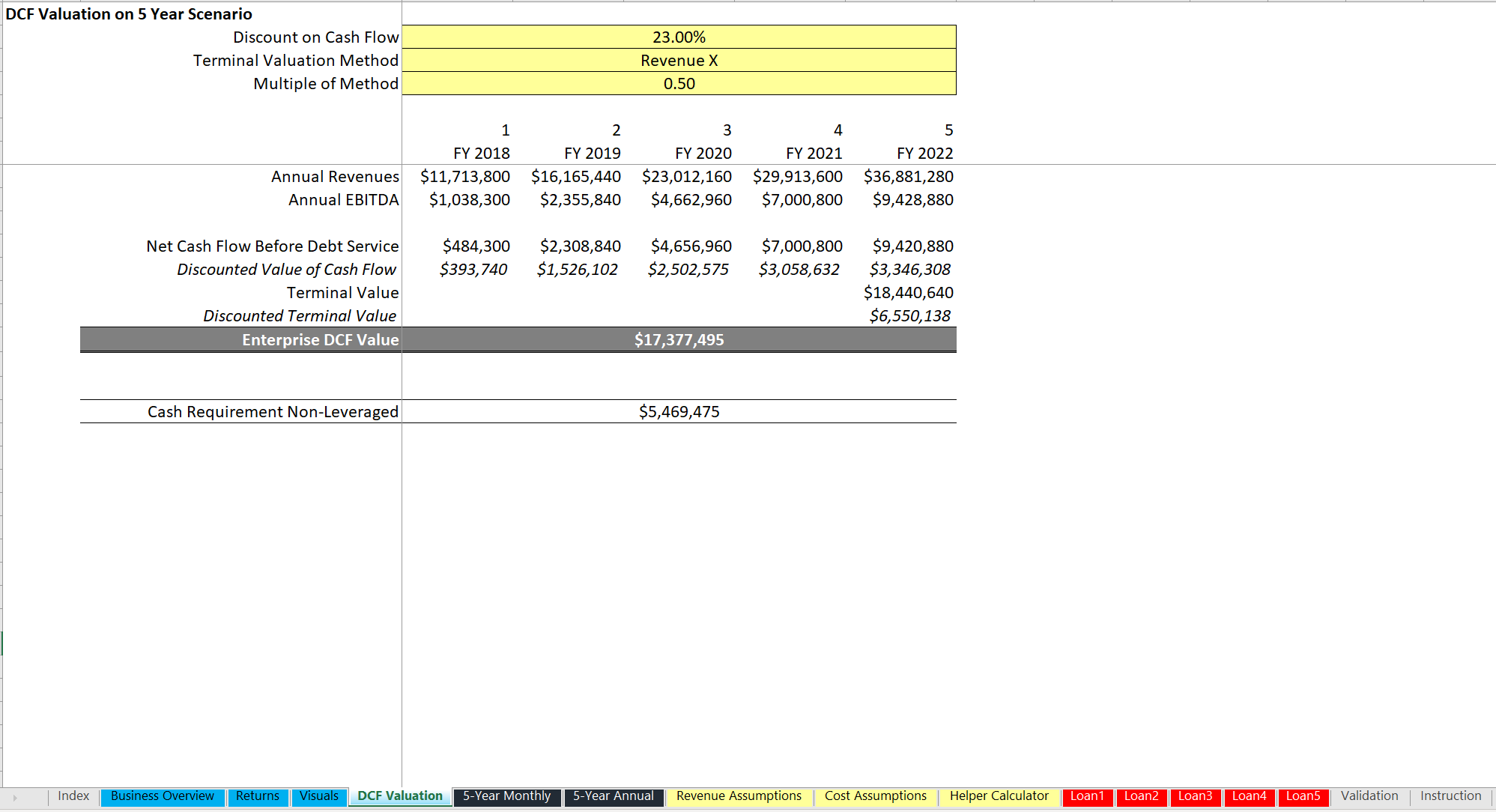The image size is (1496, 812).
Task: Select the Helper Calculator tab
Action: click(999, 796)
